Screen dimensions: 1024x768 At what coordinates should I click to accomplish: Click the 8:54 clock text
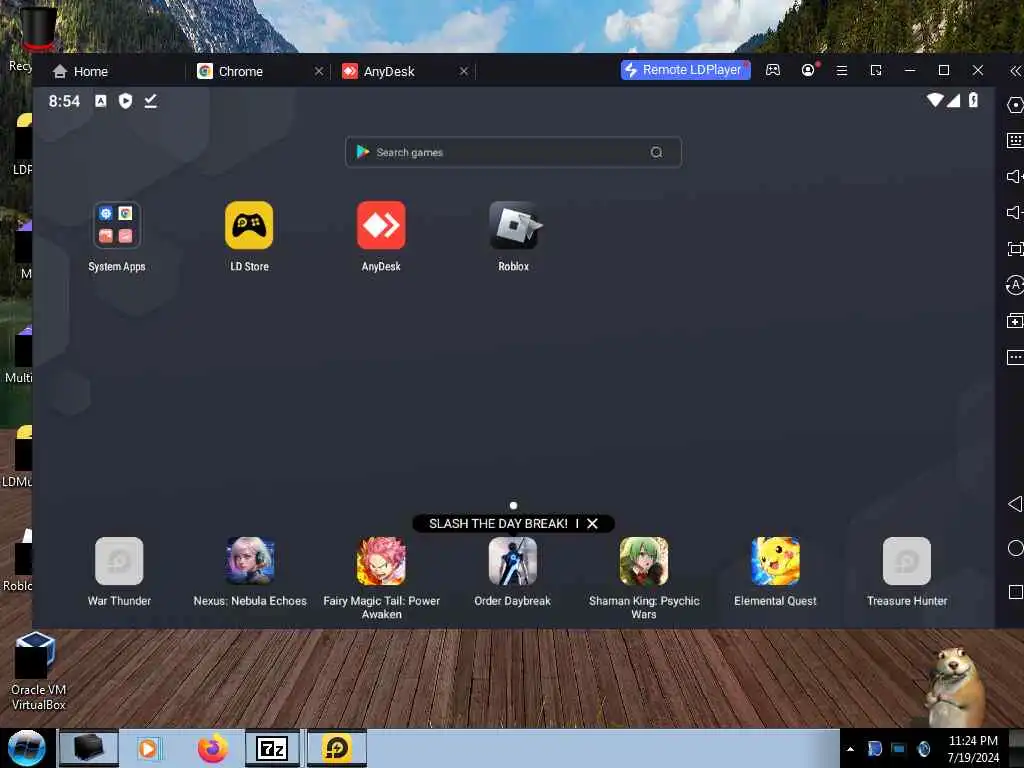pos(64,101)
